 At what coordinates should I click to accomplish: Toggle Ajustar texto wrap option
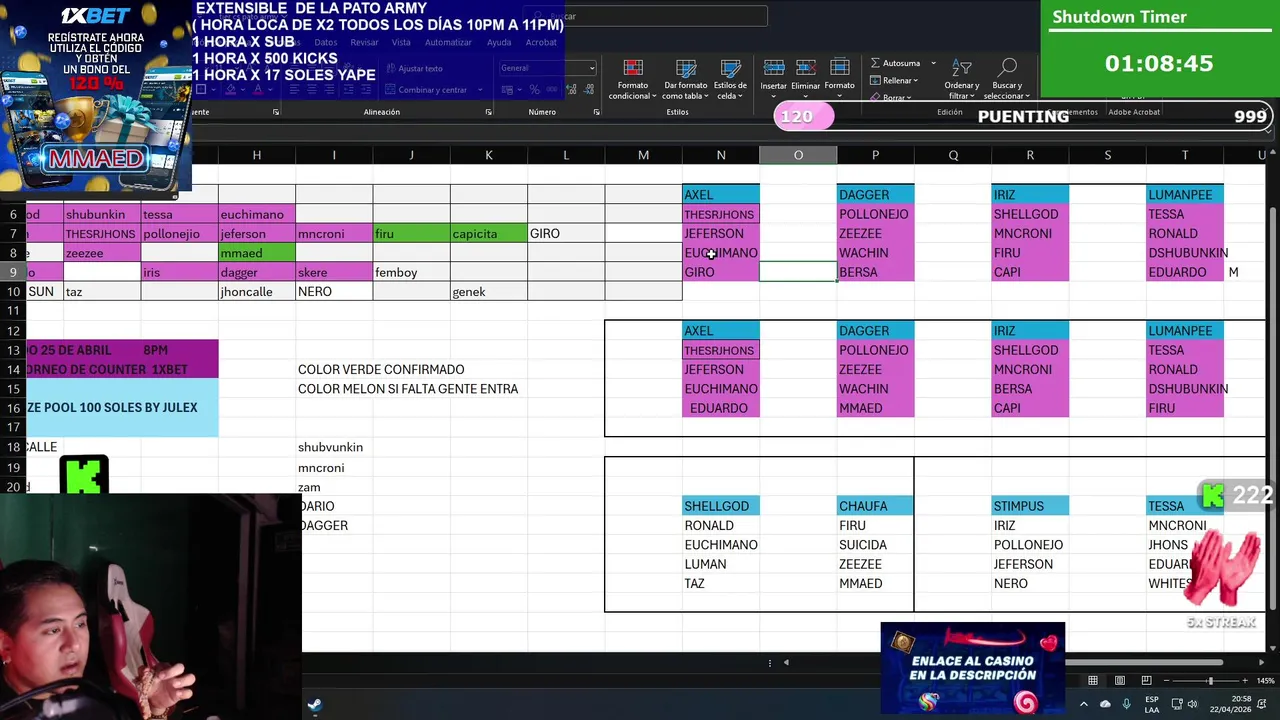click(413, 68)
